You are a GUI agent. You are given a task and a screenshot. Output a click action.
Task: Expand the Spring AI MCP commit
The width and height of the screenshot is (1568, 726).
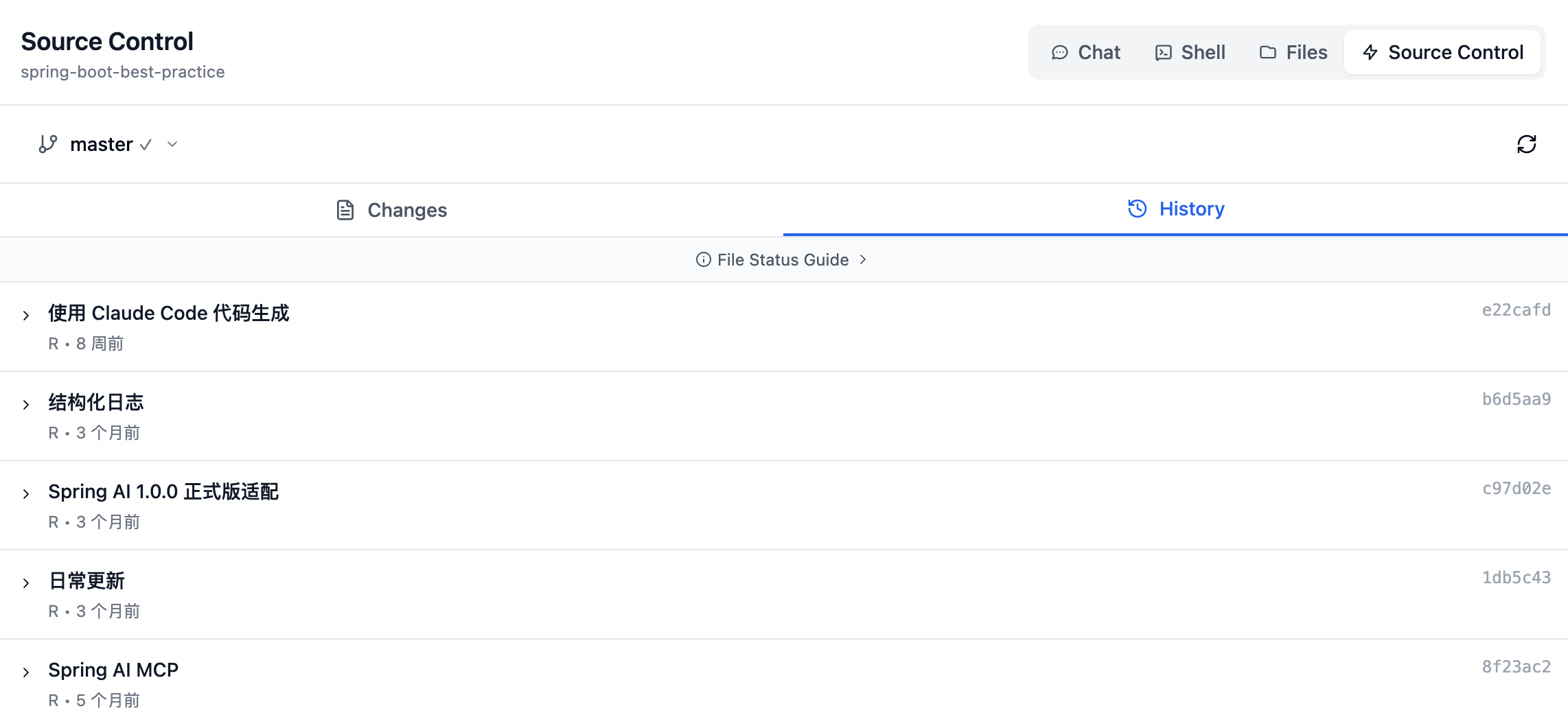[26, 672]
